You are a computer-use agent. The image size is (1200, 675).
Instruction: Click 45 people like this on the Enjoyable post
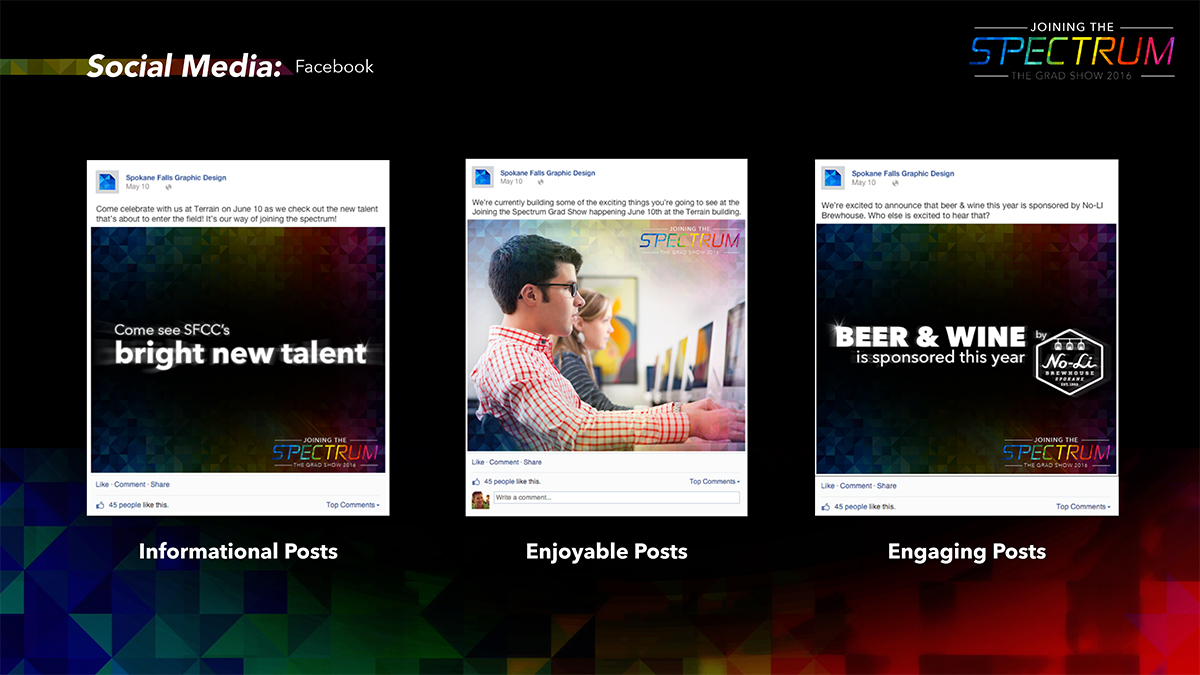click(x=514, y=481)
